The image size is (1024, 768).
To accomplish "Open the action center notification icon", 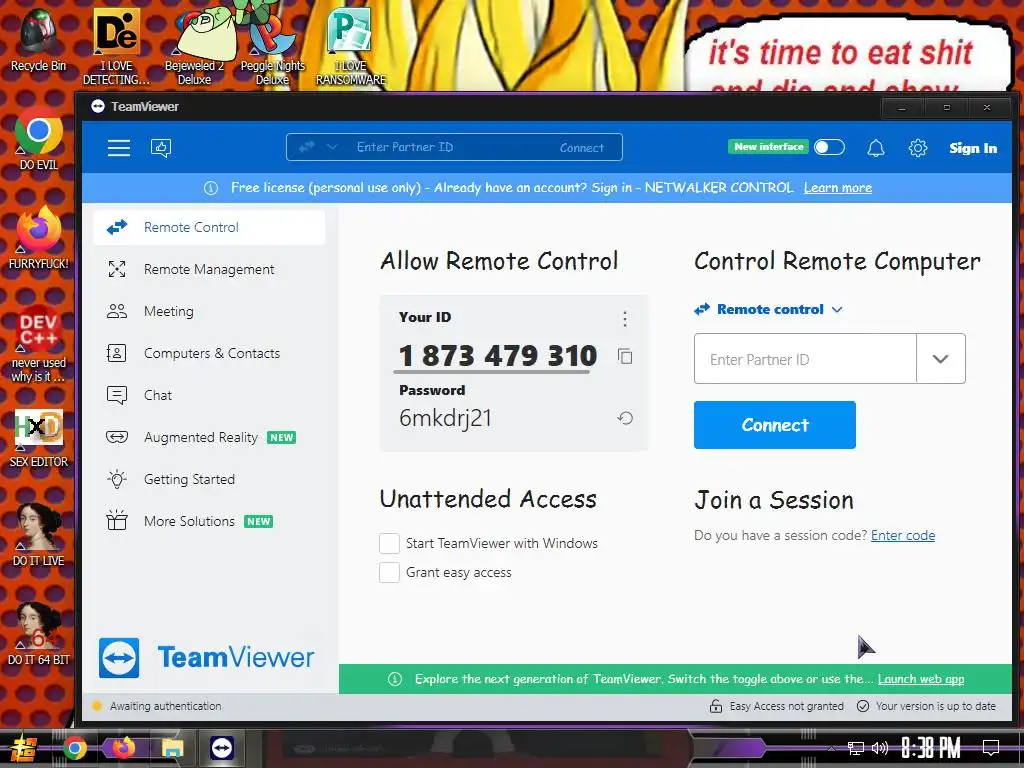I will click(x=991, y=748).
